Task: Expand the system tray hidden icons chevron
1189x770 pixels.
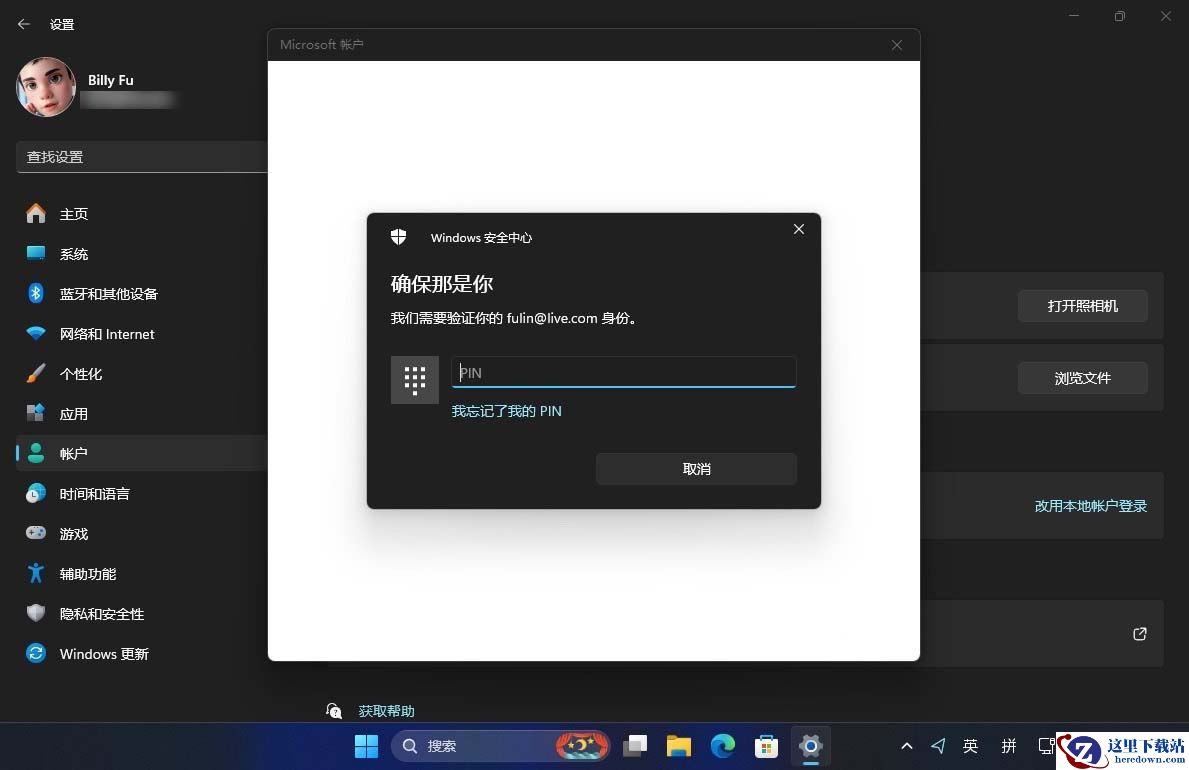Action: tap(906, 746)
